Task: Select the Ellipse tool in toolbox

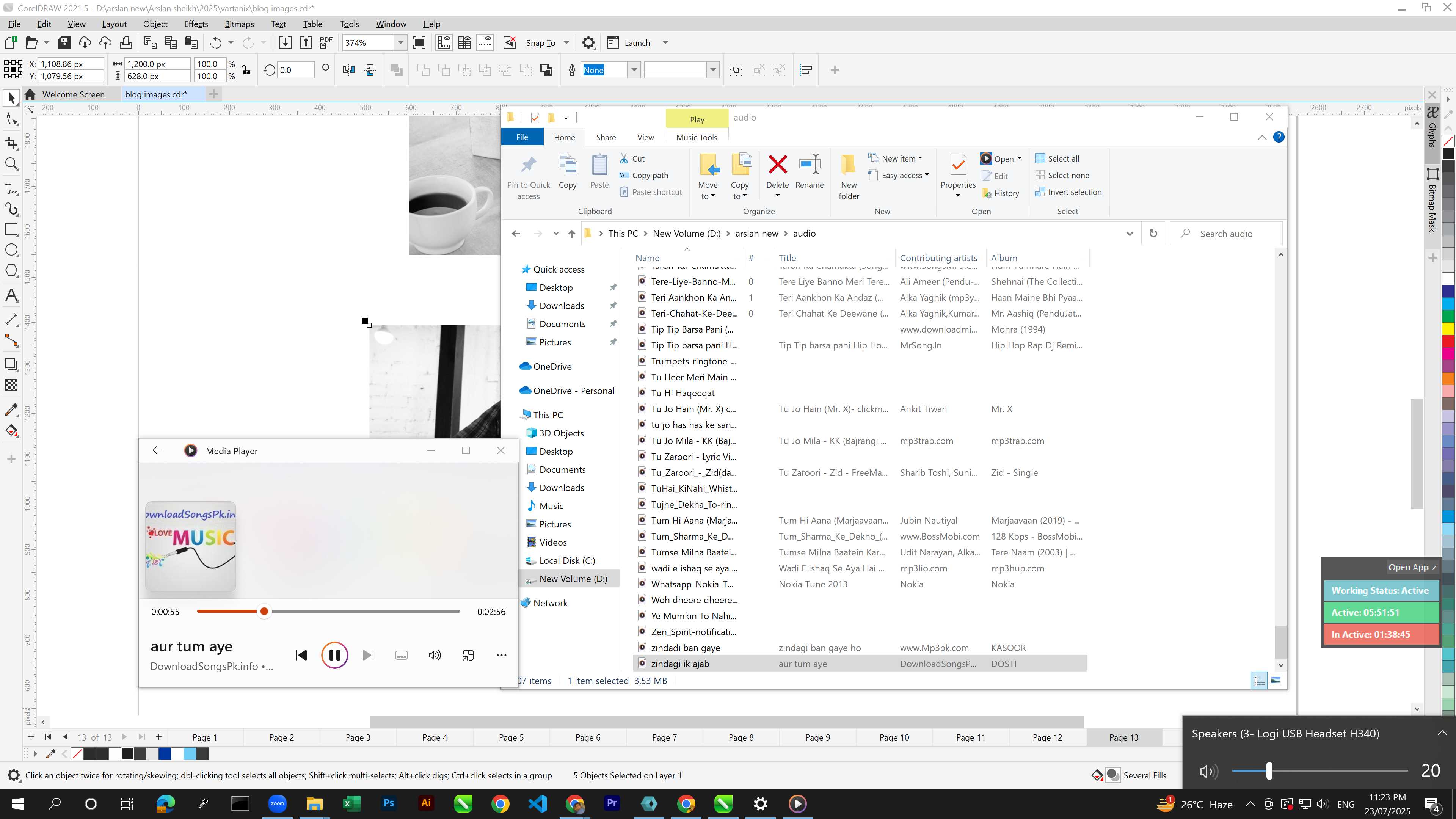Action: [11, 250]
